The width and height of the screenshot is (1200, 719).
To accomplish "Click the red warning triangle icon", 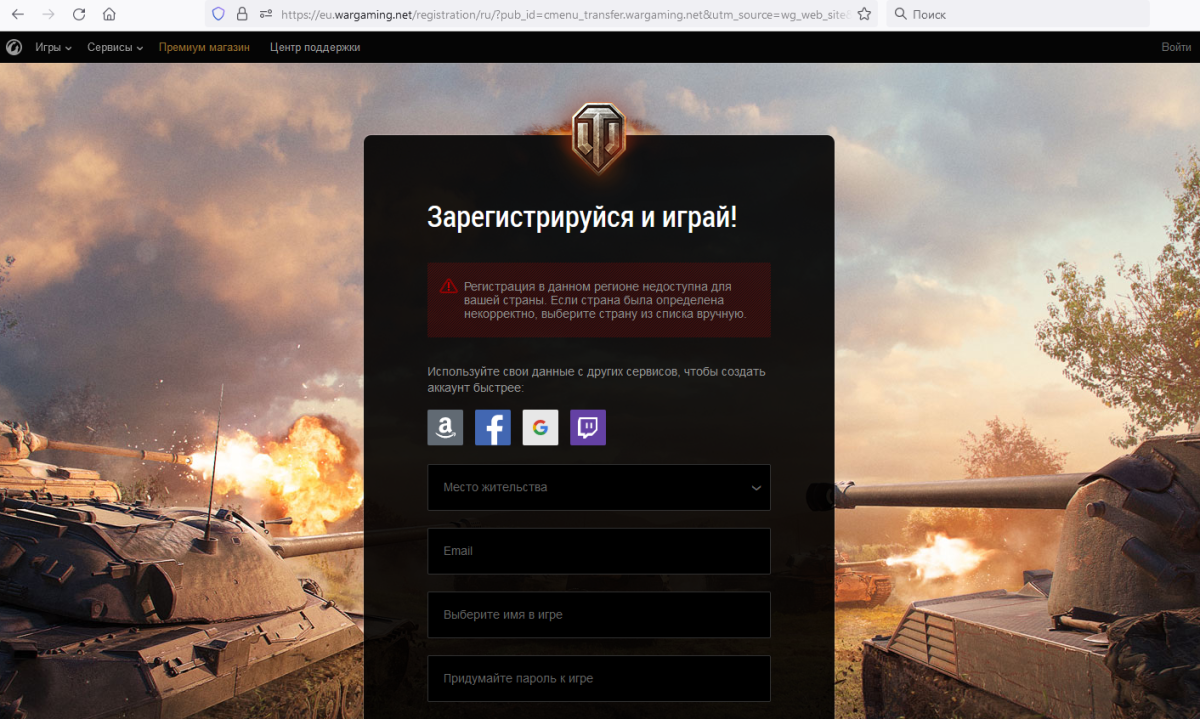I will click(448, 286).
